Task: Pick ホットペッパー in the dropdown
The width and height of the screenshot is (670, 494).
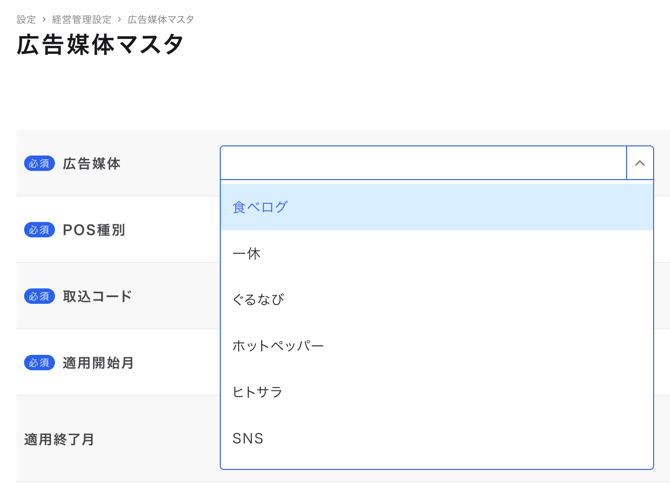Action: coord(278,346)
